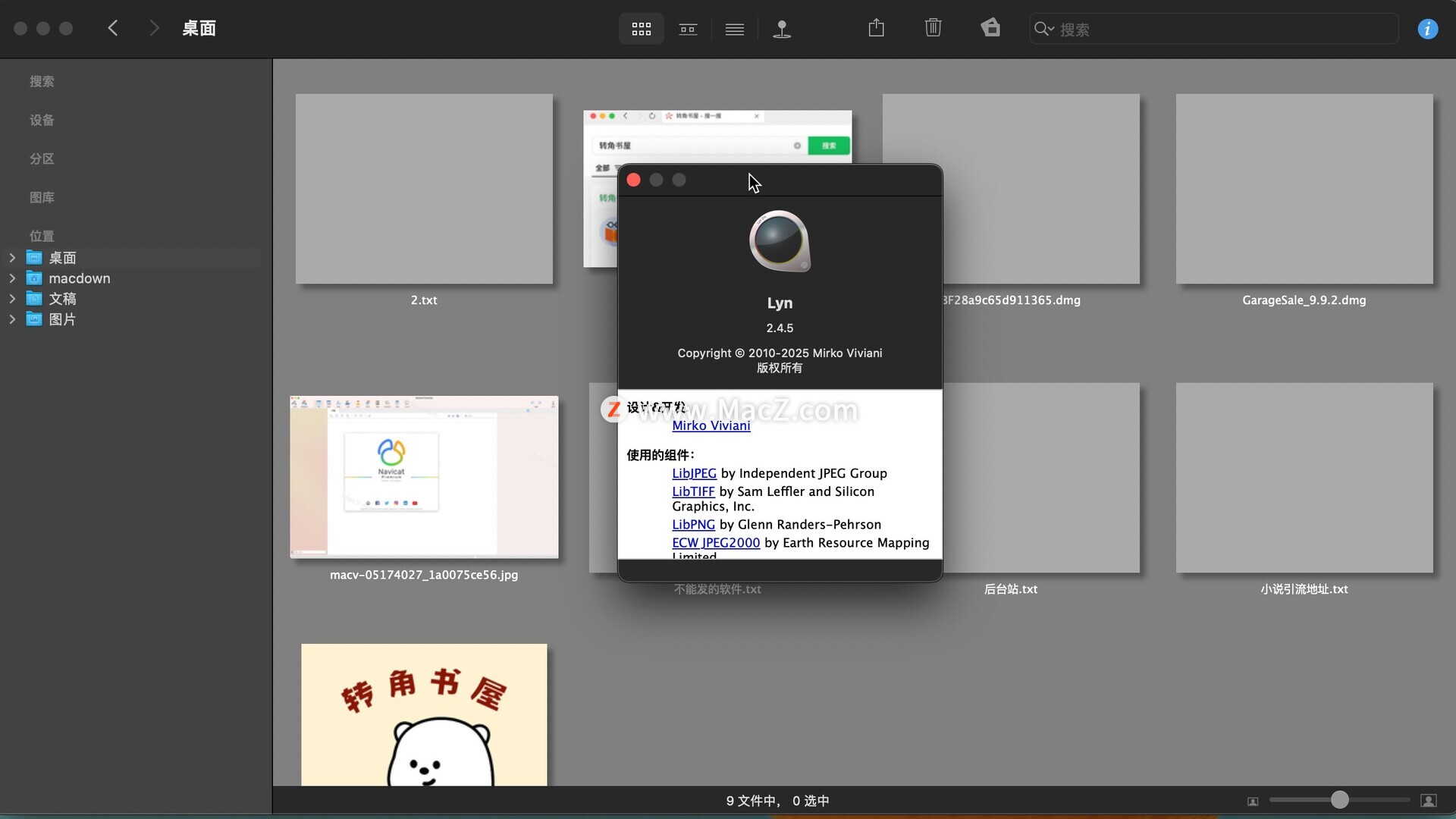This screenshot has width=1456, height=819.
Task: Click the 设备 sidebar section header
Action: pos(42,120)
